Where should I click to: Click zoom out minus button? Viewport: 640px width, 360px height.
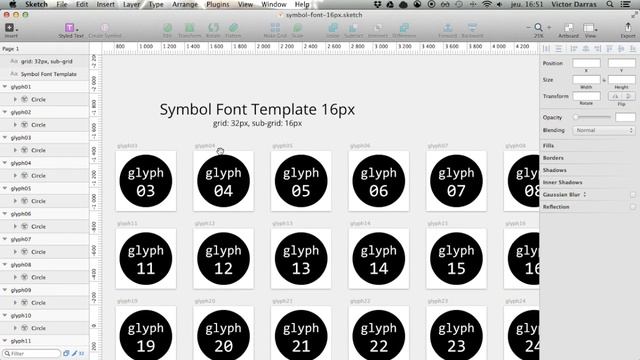coord(529,27)
